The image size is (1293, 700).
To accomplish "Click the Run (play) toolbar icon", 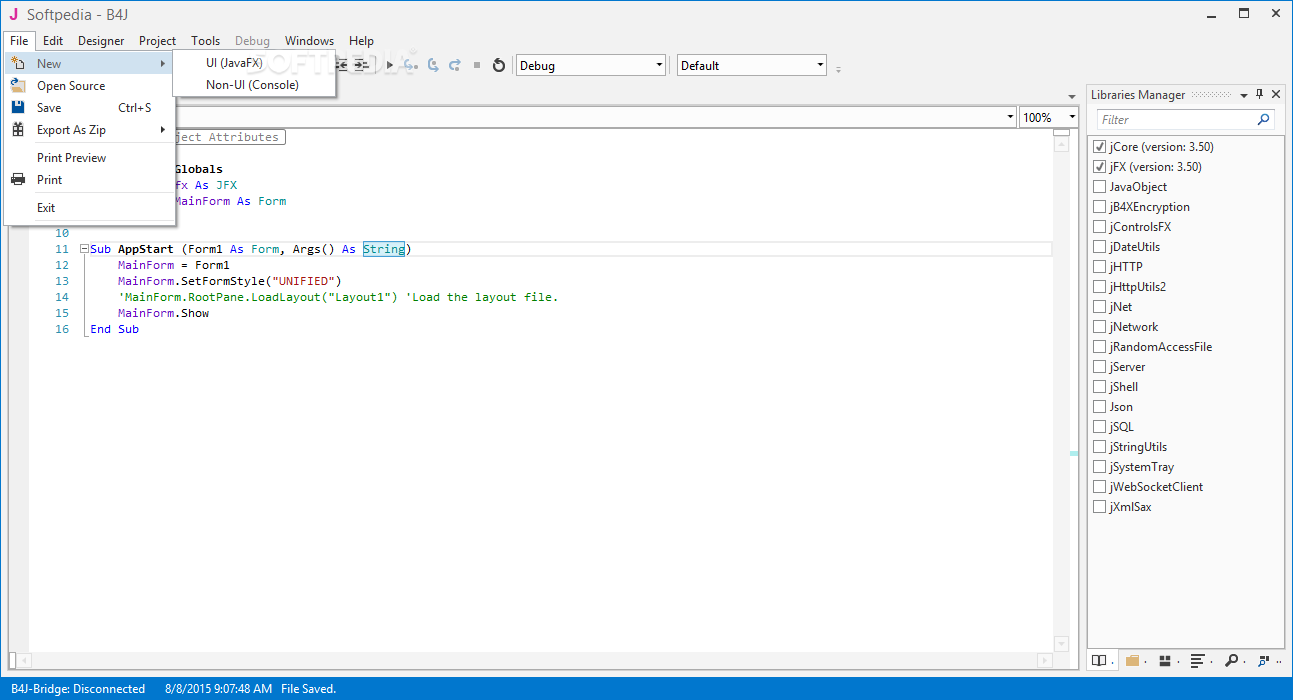I will click(x=390, y=65).
